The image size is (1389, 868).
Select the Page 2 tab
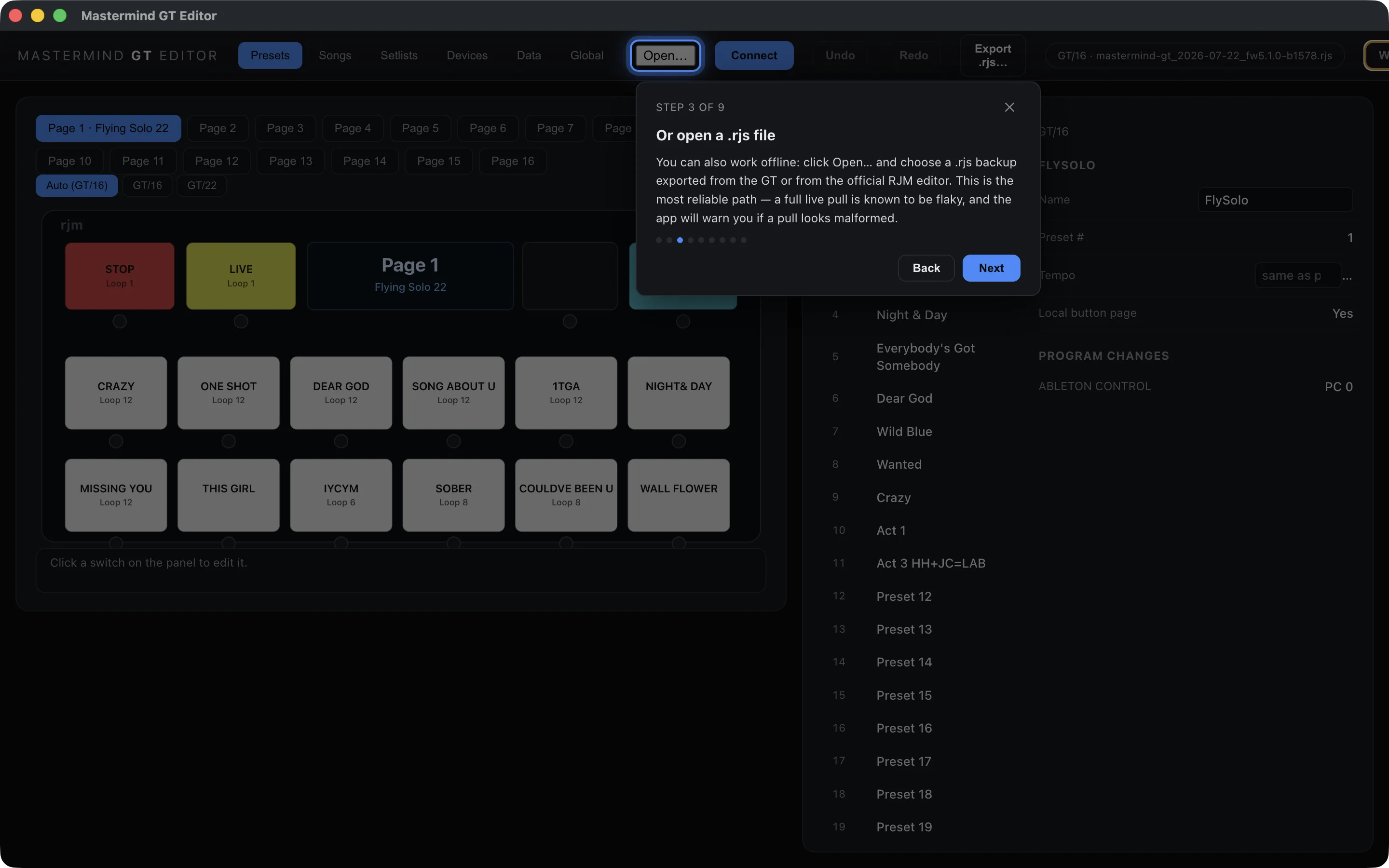click(217, 128)
